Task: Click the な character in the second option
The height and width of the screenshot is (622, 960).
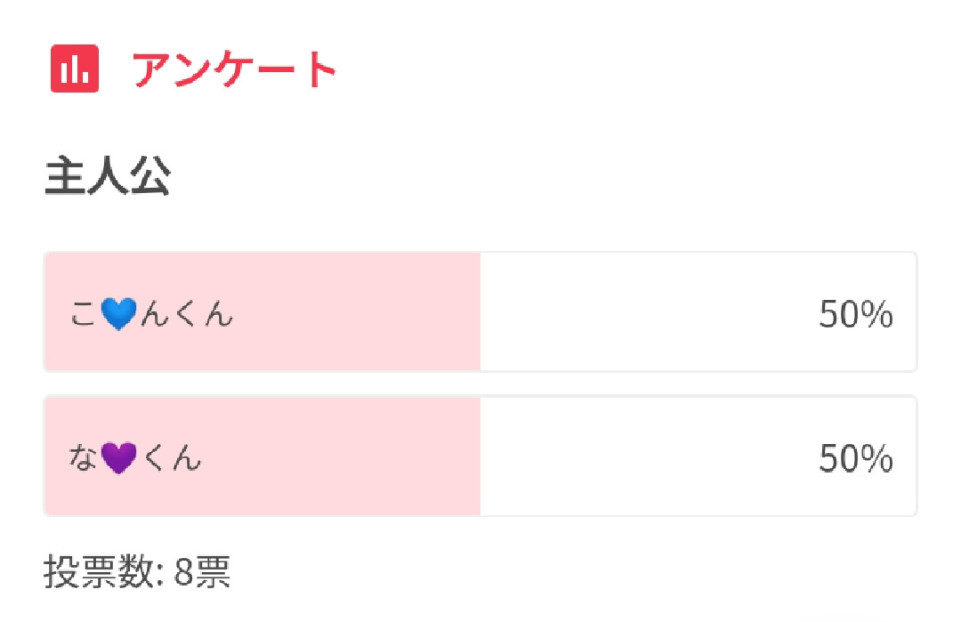Action: (83, 458)
